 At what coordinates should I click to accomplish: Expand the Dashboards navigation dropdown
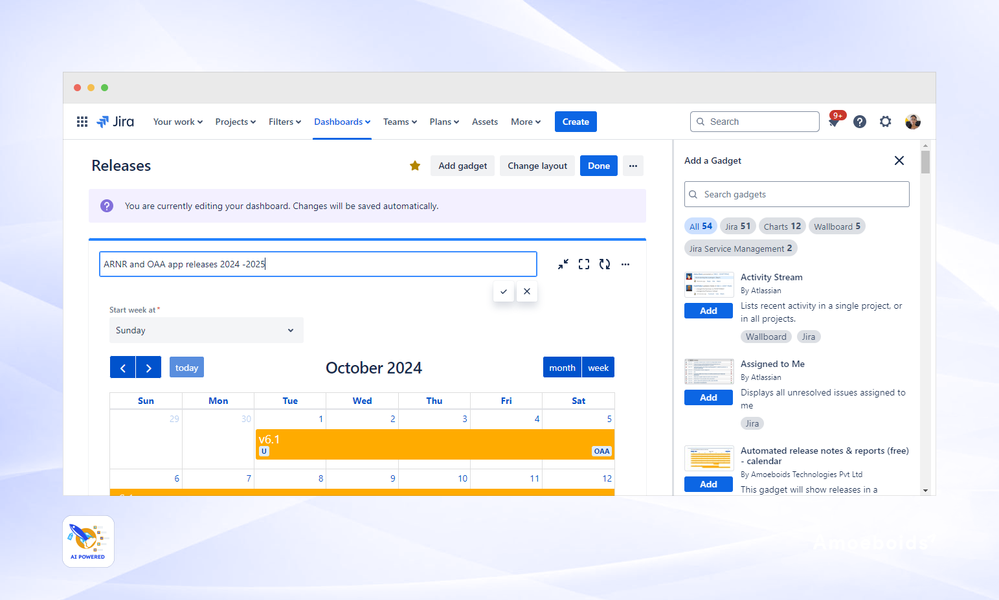click(x=342, y=121)
